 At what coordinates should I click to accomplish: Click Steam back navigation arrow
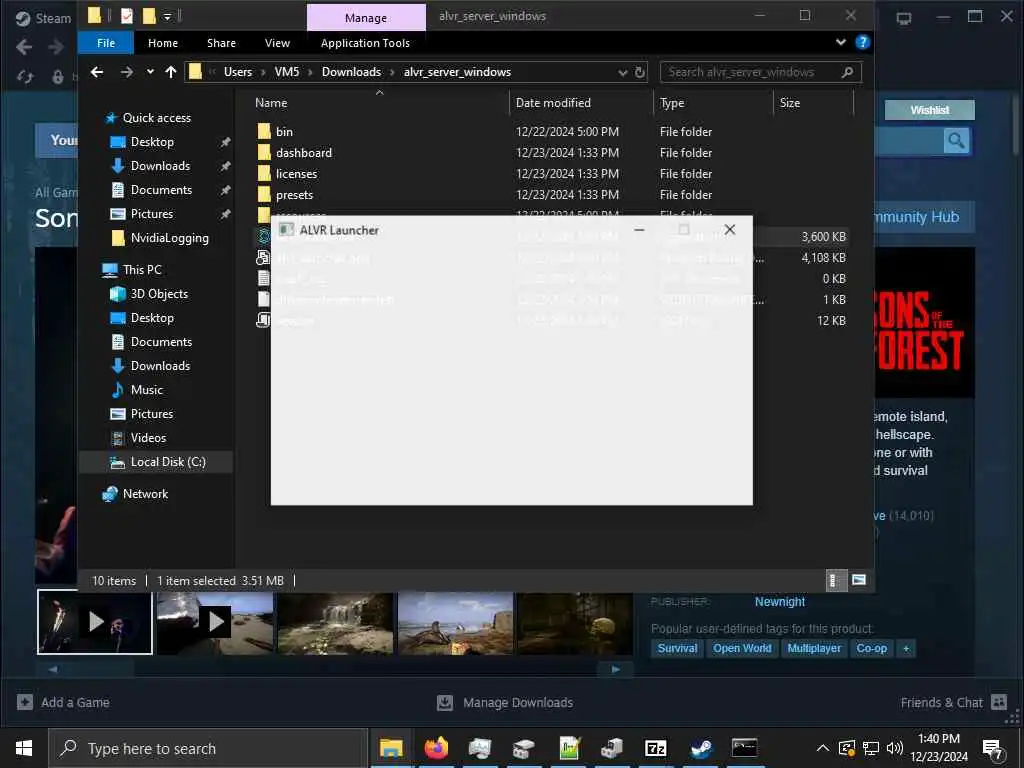24,47
